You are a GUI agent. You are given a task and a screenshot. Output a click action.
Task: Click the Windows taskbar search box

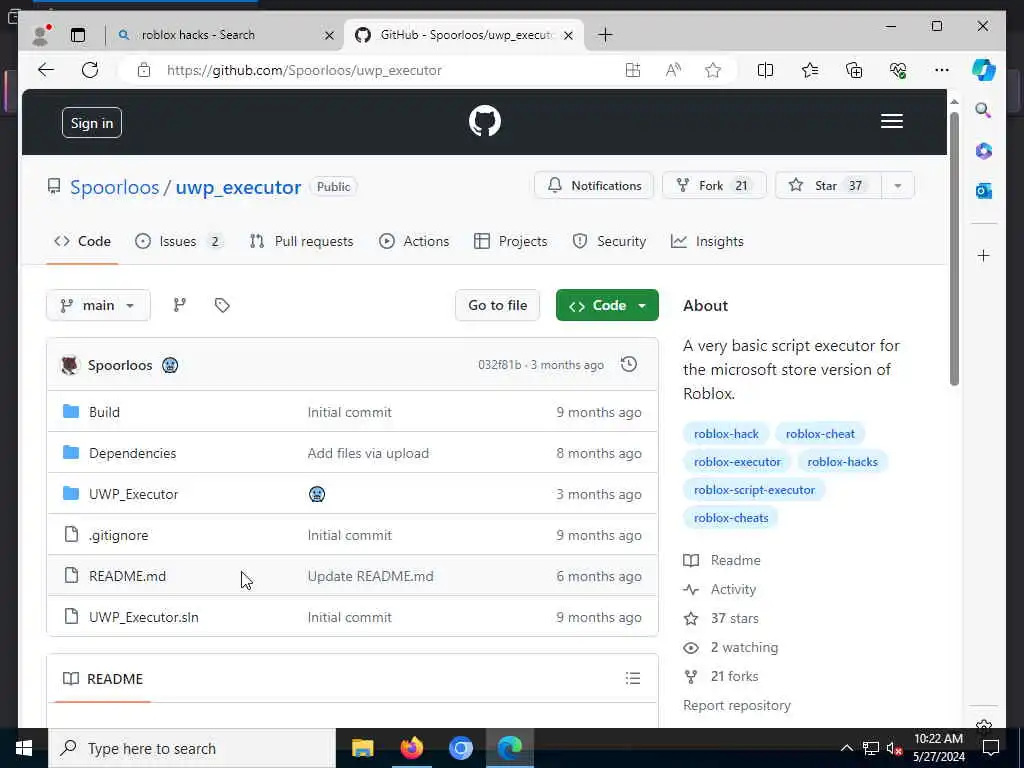(192, 748)
